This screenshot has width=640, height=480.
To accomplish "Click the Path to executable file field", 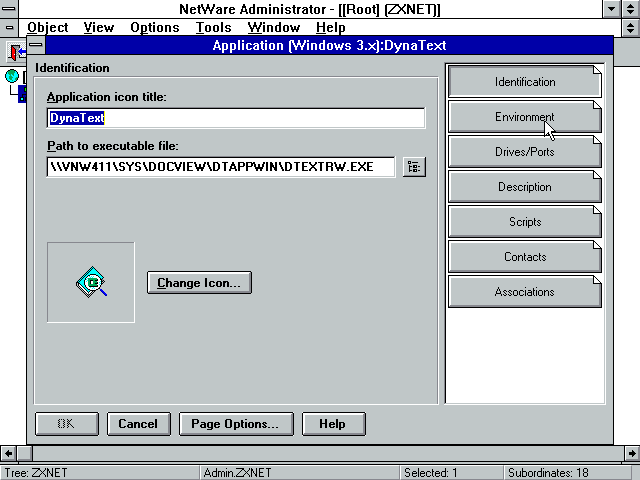I will [221, 167].
